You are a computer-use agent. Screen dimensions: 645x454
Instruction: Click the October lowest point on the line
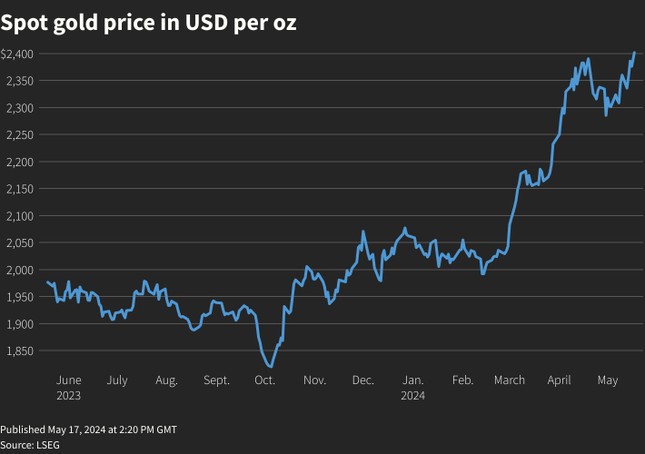[x=270, y=367]
